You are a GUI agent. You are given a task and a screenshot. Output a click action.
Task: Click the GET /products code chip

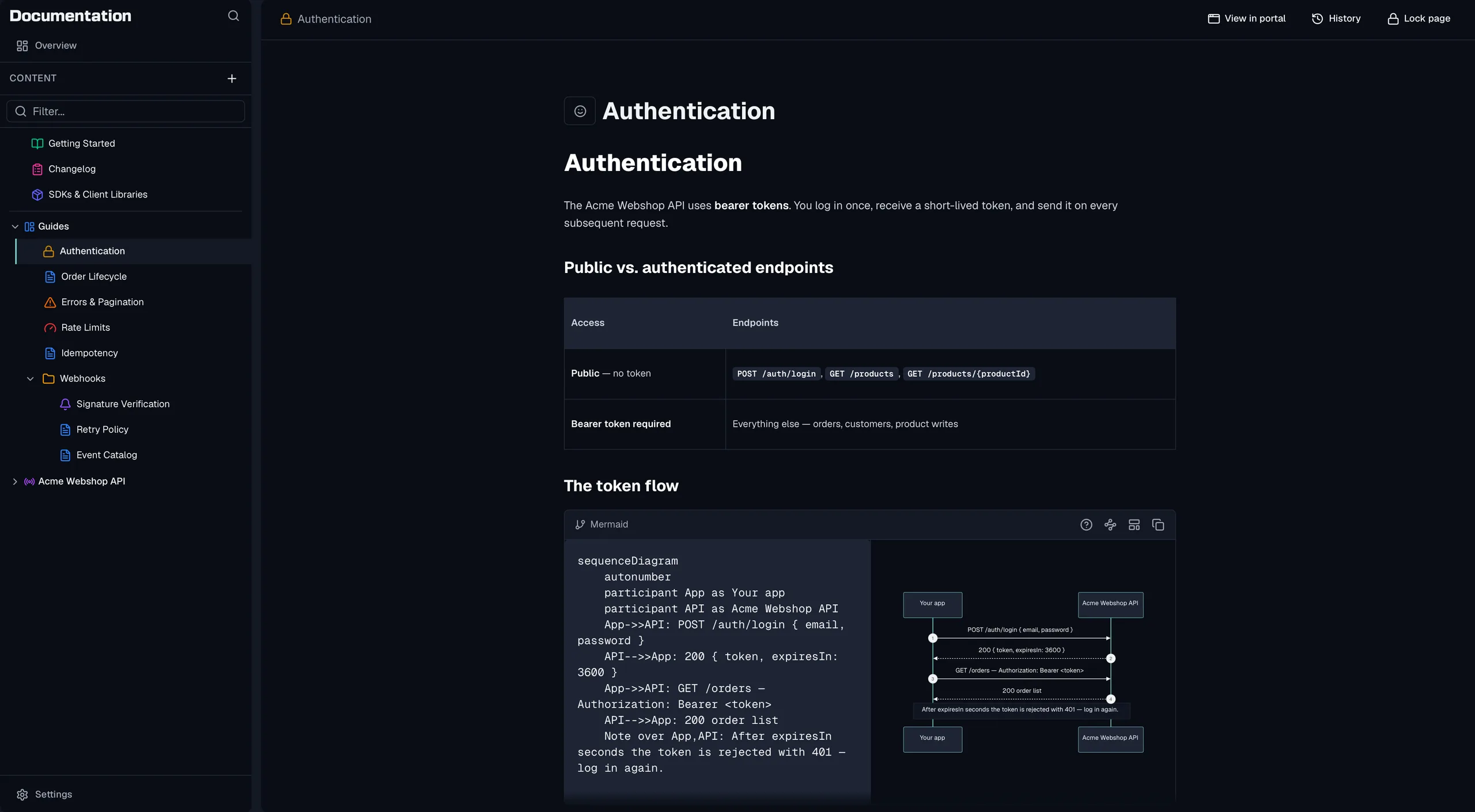pos(861,374)
